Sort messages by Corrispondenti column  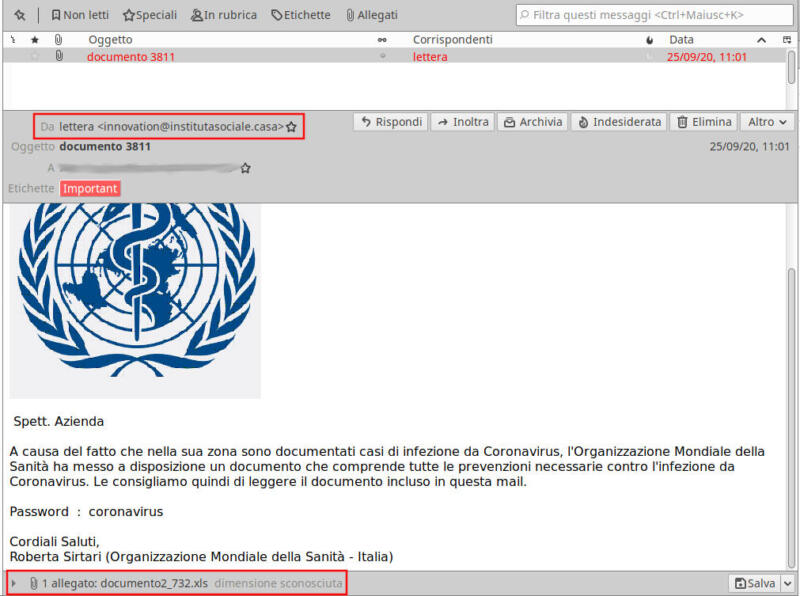click(x=453, y=39)
